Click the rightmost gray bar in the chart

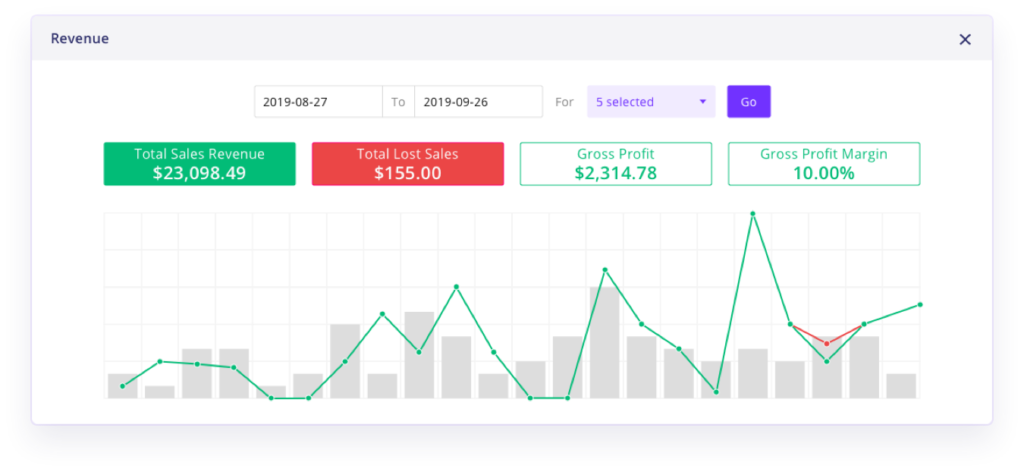[901, 386]
